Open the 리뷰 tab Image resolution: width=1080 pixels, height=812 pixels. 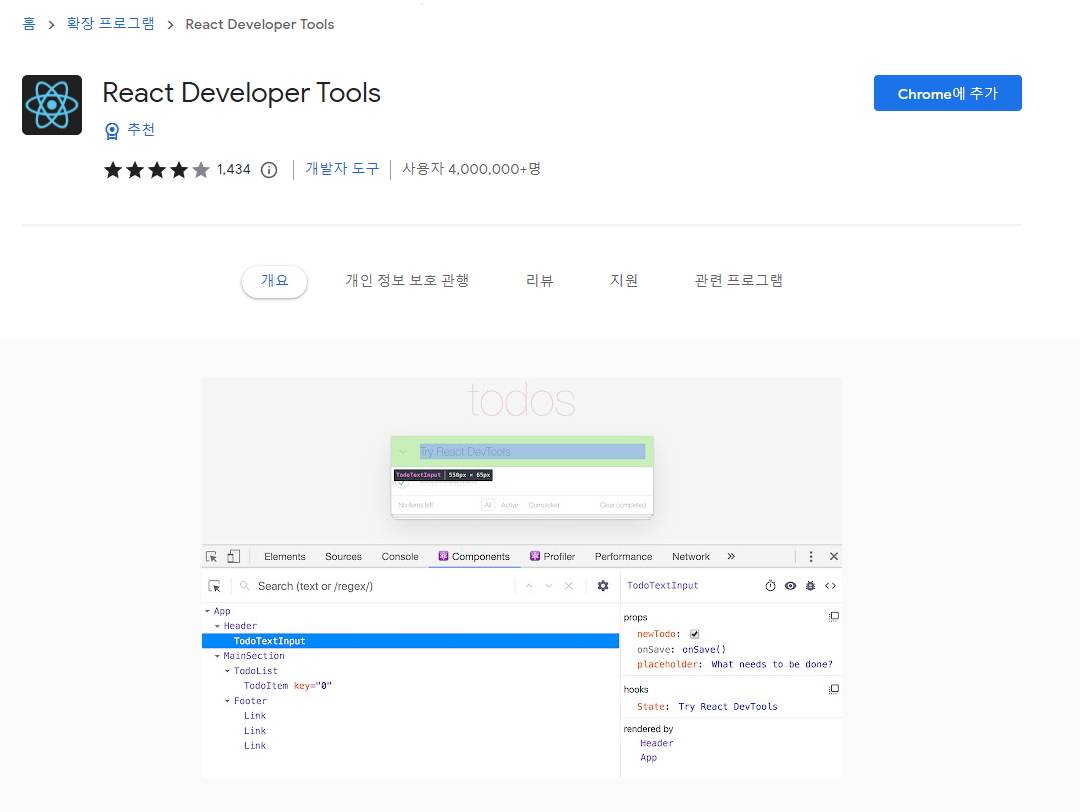[x=539, y=281]
